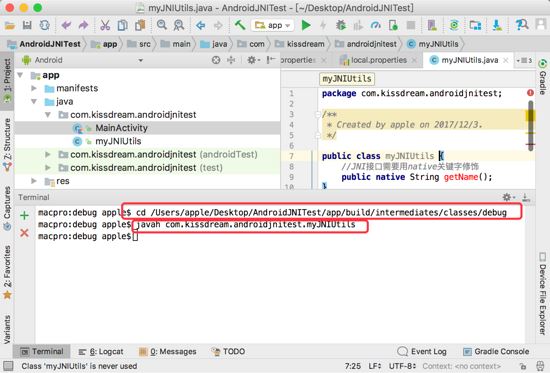Open file using the folder toolbar icon
This screenshot has height=373, width=550.
pos(9,25)
